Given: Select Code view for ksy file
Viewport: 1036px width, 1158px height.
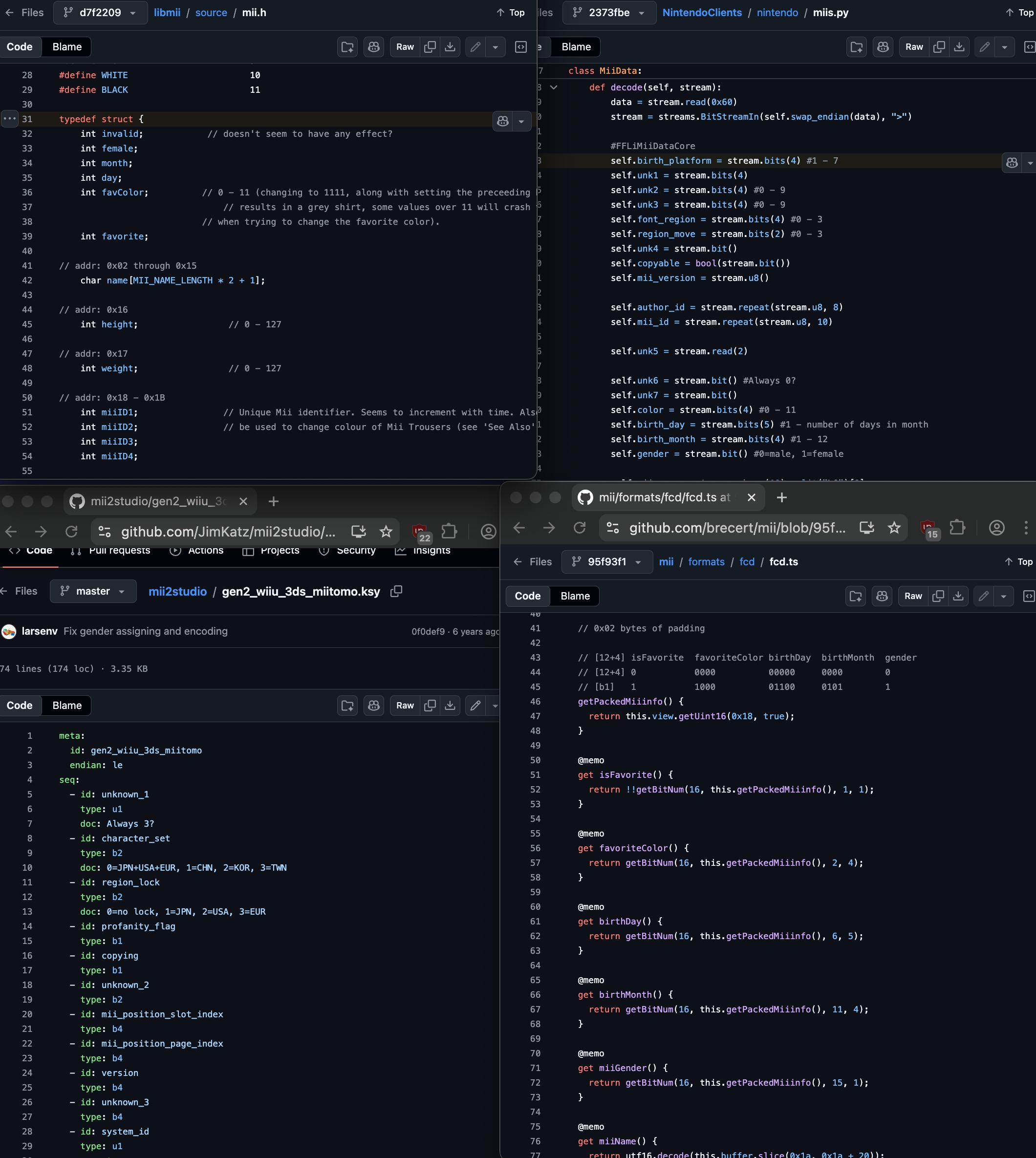Looking at the screenshot, I should 20,705.
